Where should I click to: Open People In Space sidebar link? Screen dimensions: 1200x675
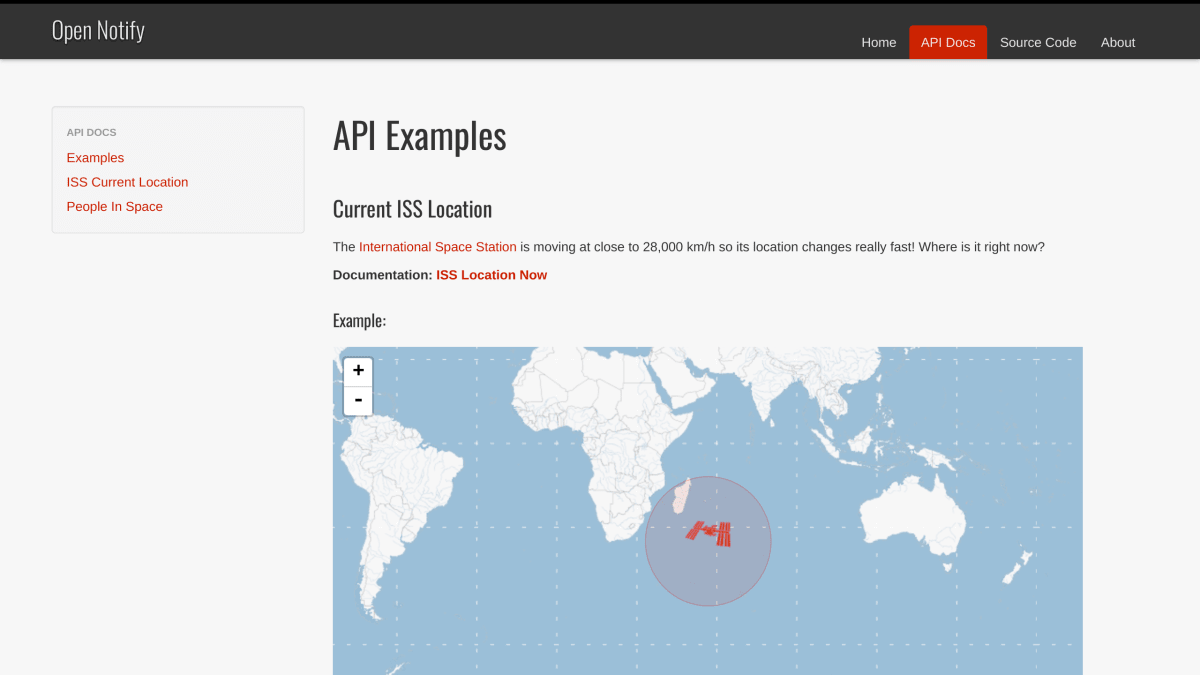coord(114,206)
